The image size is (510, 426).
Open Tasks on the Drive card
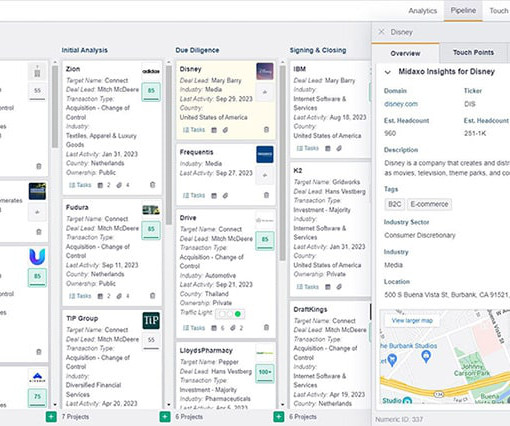[x=194, y=328]
